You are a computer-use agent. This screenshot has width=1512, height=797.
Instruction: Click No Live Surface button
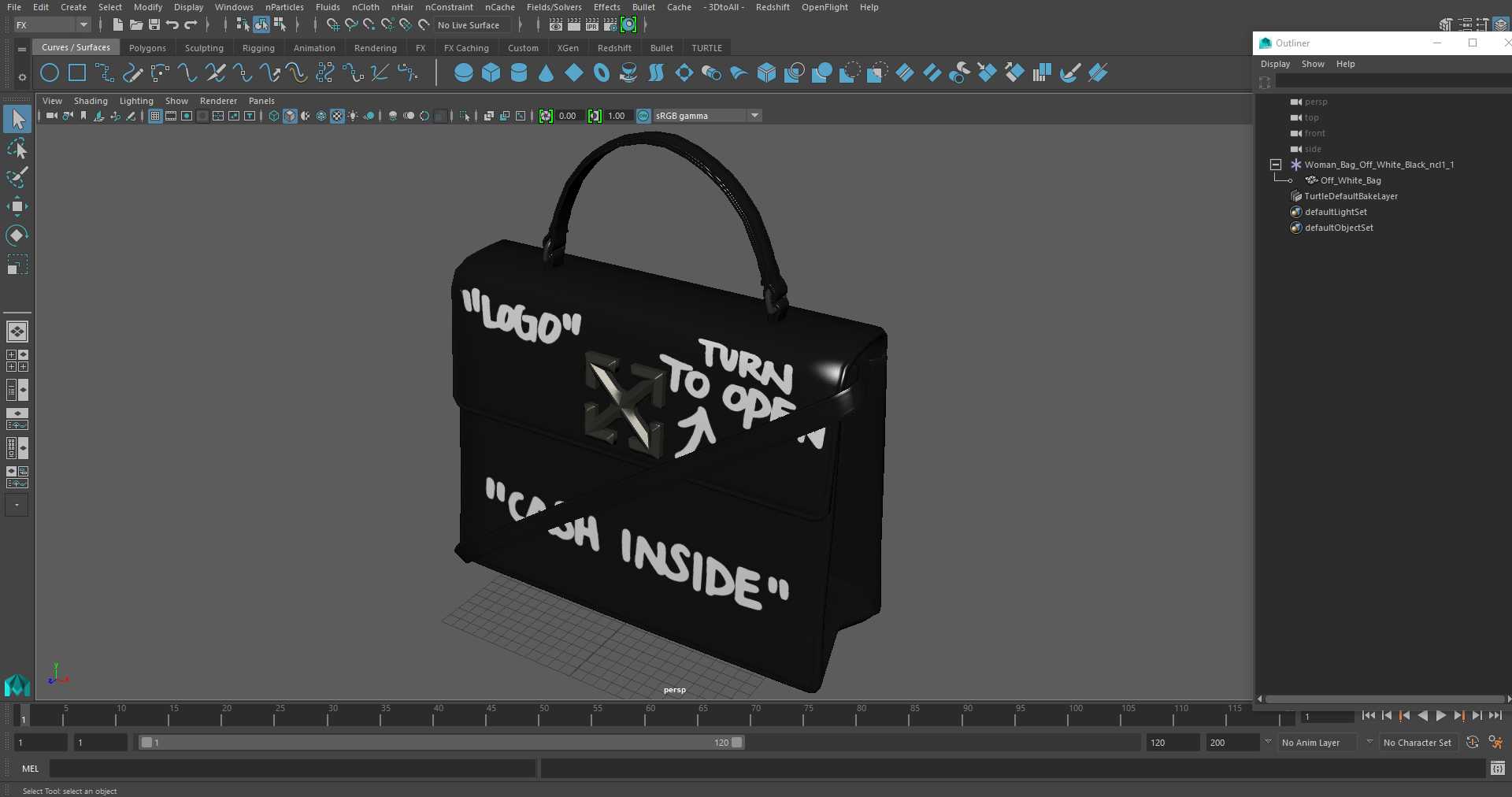(472, 25)
